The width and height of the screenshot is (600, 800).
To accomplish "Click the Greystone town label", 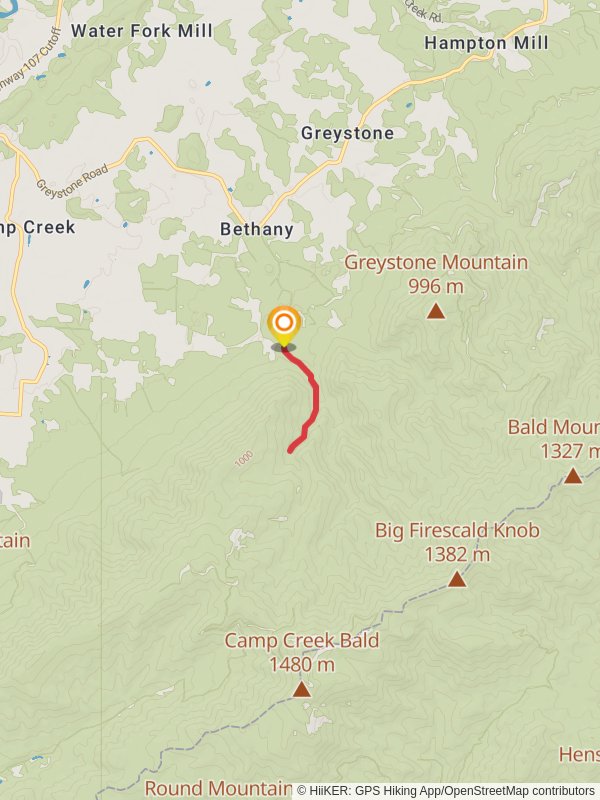I will [347, 133].
